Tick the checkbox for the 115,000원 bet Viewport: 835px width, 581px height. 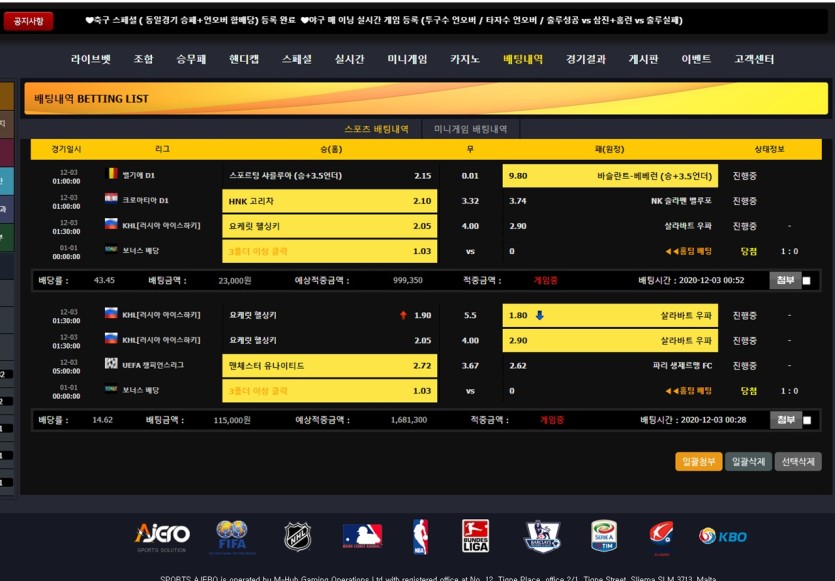[x=807, y=420]
